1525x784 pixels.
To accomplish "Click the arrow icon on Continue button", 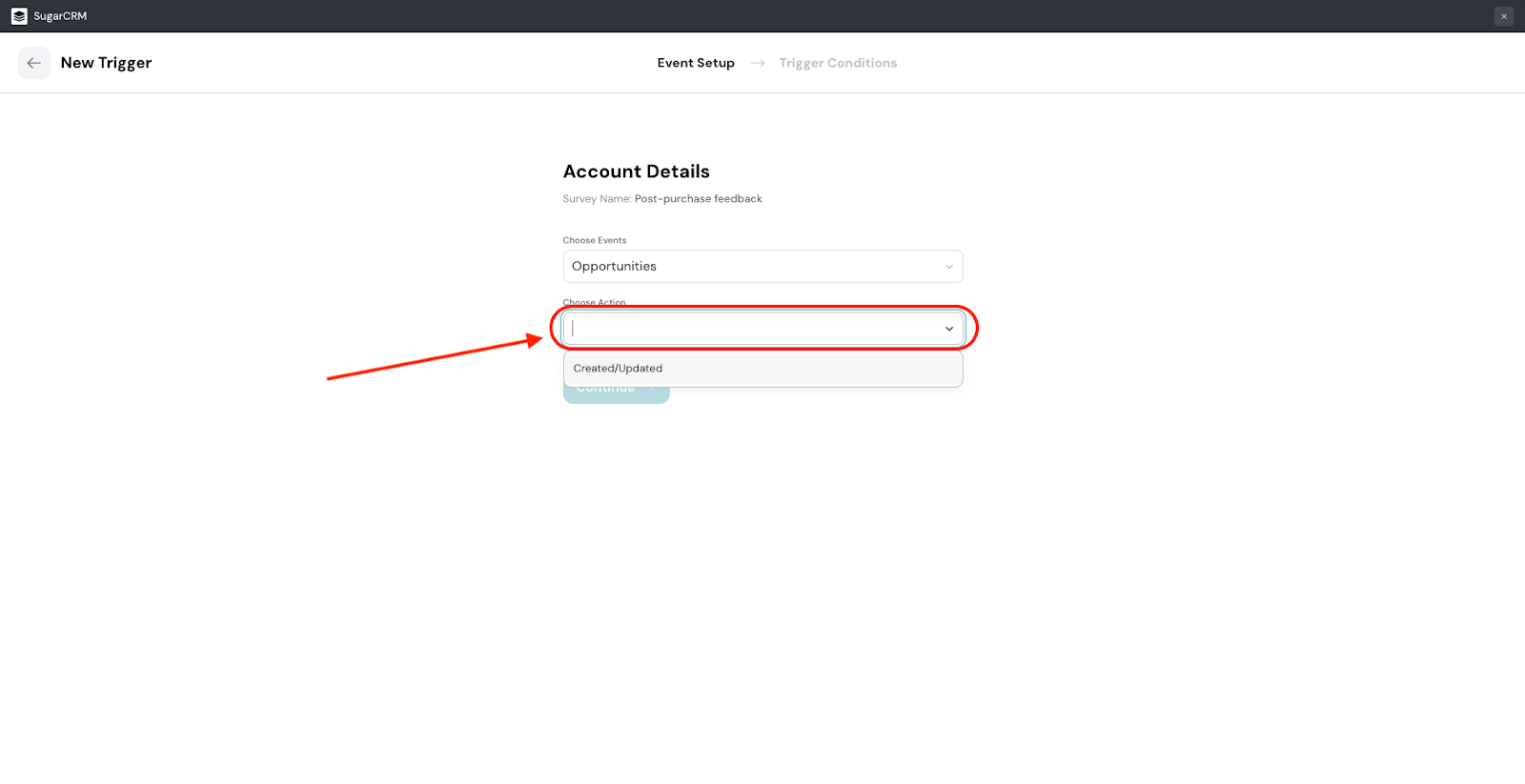I will [653, 391].
